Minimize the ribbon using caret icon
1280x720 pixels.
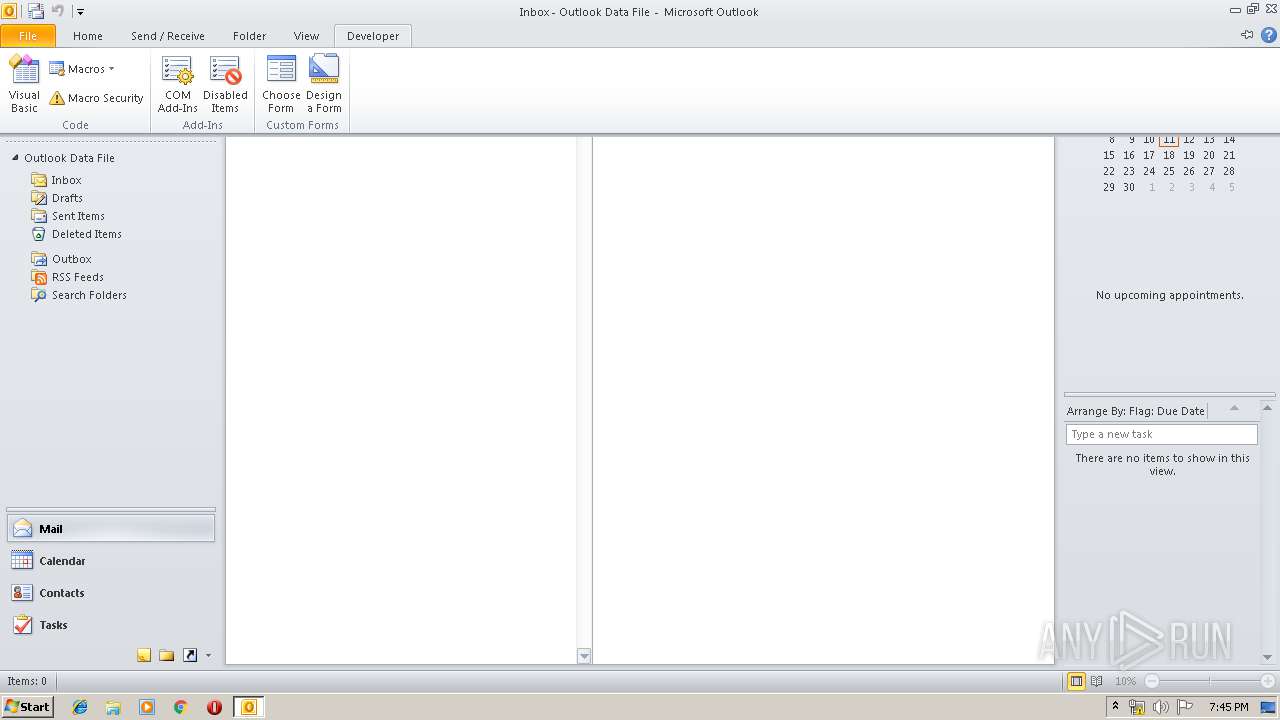(1247, 35)
